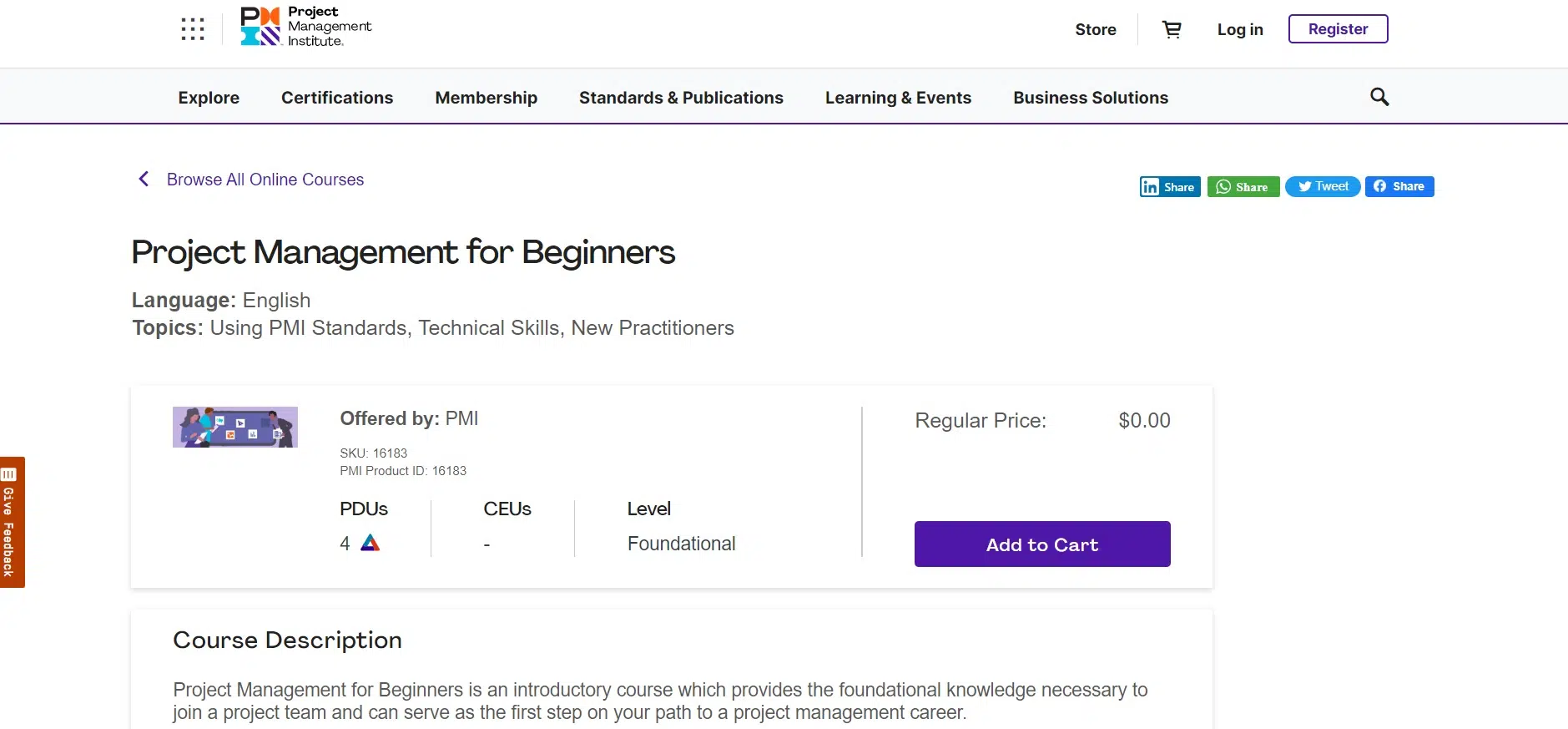Follow the Browse All Online Courses link
Image resolution: width=1568 pixels, height=729 pixels.
265,180
